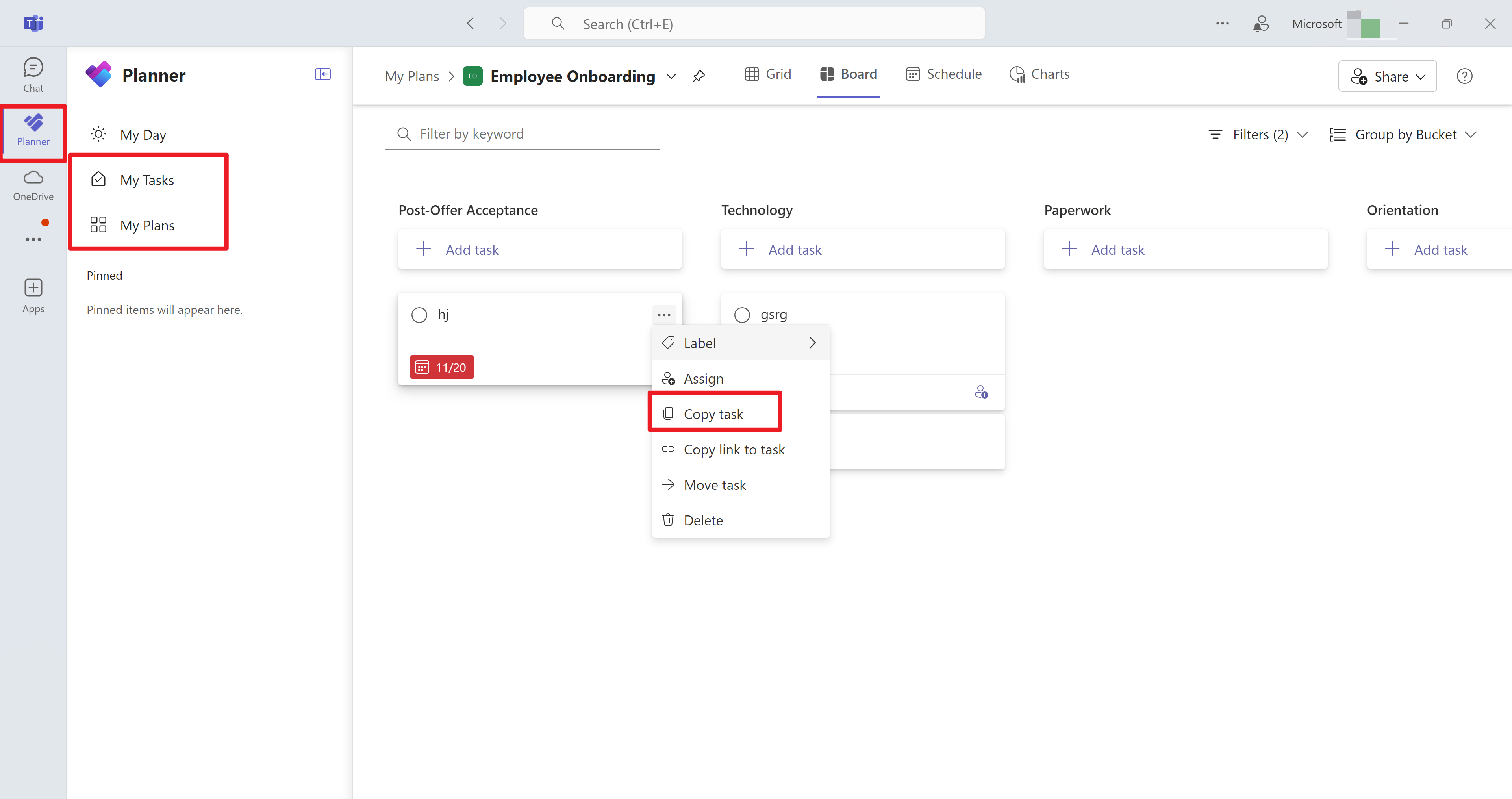Image resolution: width=1512 pixels, height=799 pixels.
Task: Assign someone via people icon on gsrg card
Action: pos(981,391)
